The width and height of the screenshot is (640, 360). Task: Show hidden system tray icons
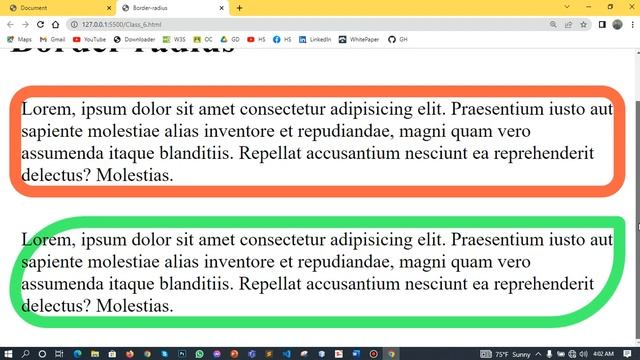coord(538,354)
